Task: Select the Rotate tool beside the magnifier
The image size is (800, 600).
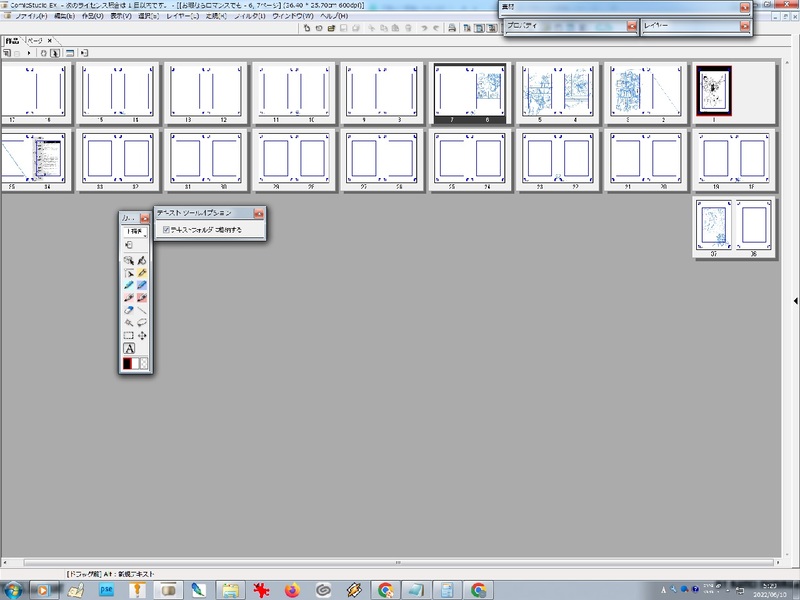Action: [142, 260]
